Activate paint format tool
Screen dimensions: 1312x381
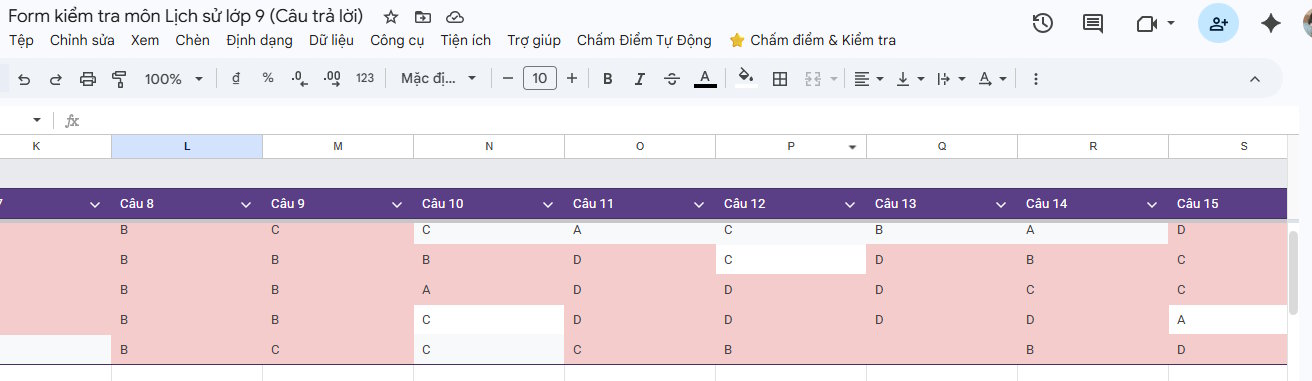119,78
